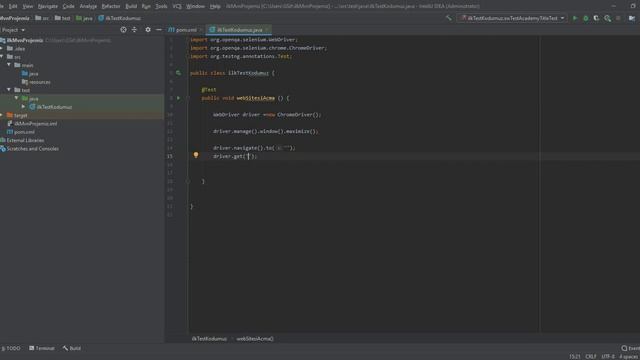Click IlkTestKodumuz breadcrumb in navigation bar

120,18
